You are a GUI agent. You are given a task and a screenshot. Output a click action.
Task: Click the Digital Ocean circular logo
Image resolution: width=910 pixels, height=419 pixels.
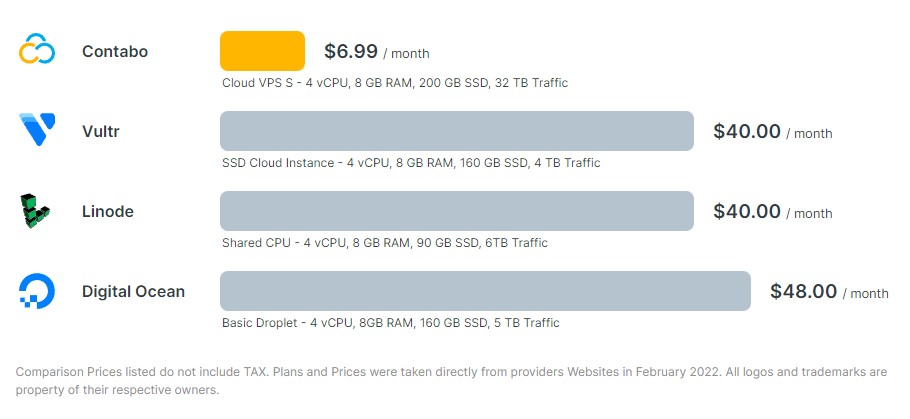(37, 291)
